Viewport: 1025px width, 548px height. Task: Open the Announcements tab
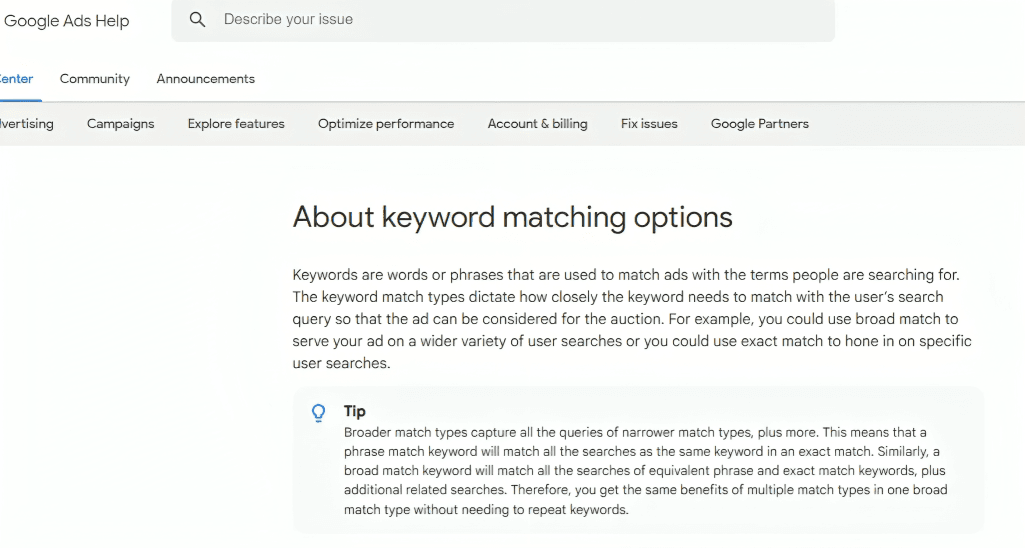coord(206,79)
